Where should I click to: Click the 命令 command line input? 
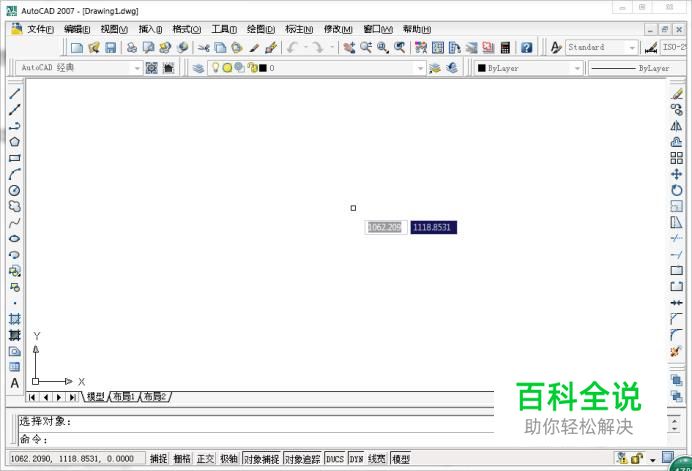click(x=256, y=439)
